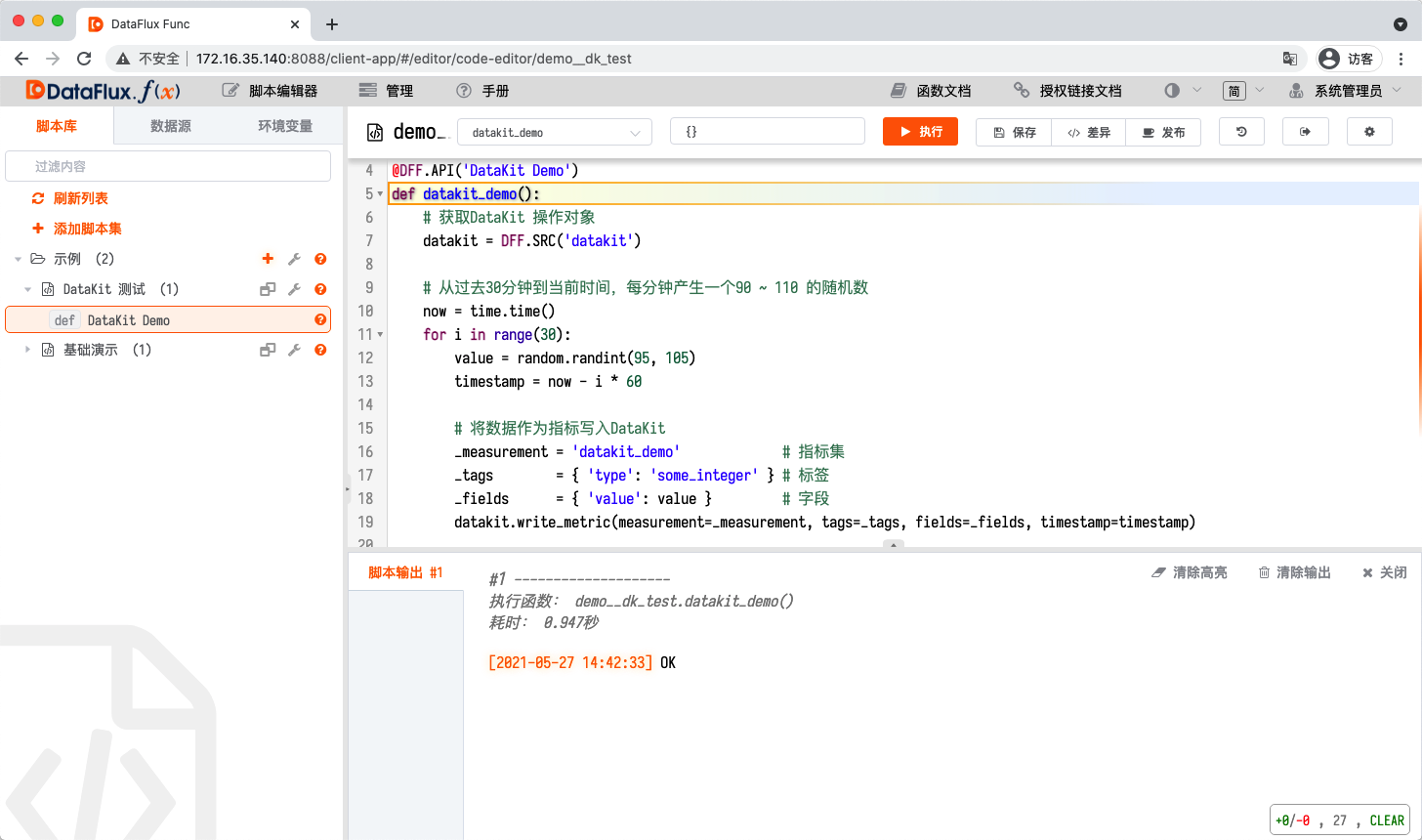Click the translate page icon in address bar

tap(1290, 59)
